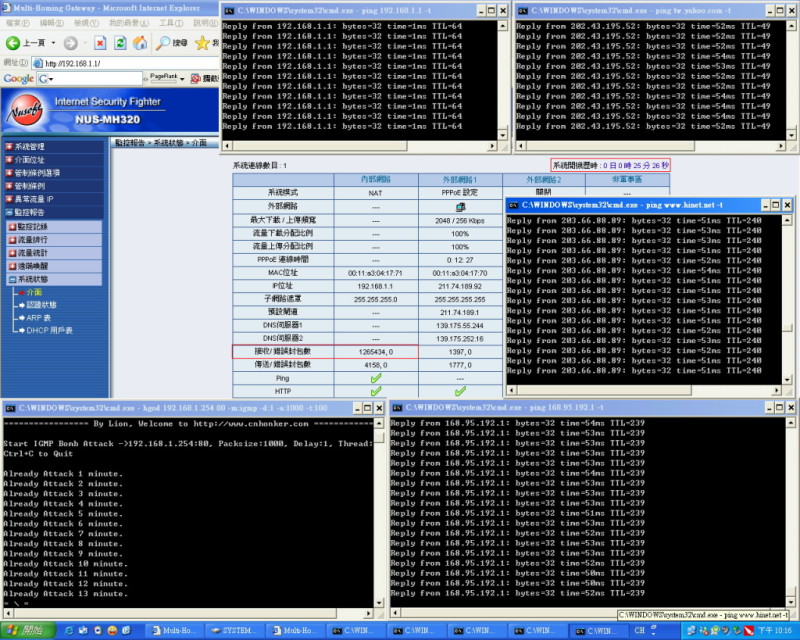Click the Google logo on the toolbar
Viewport: 800px width, 640px height.
(x=19, y=79)
